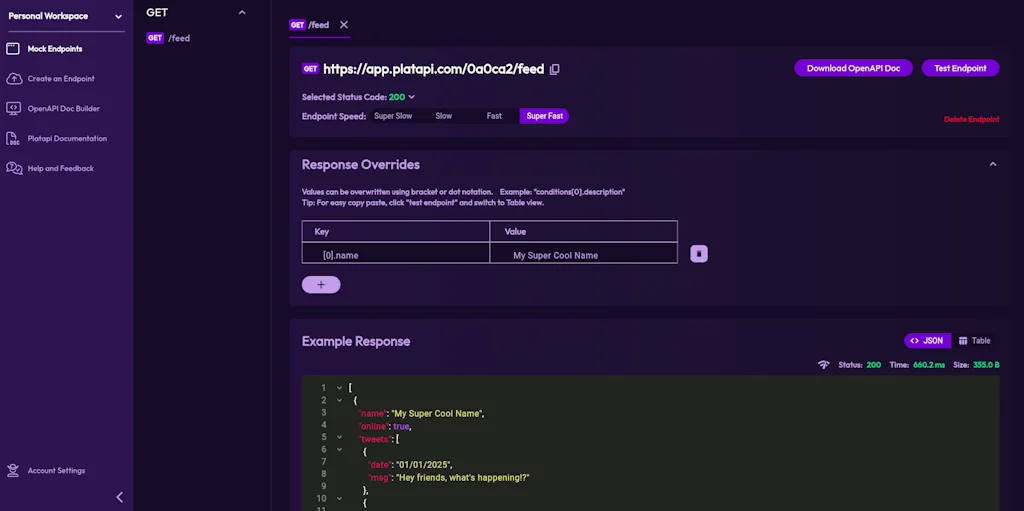Click the "01/01/2025" date value in JSON
The height and width of the screenshot is (511, 1024).
[424, 465]
